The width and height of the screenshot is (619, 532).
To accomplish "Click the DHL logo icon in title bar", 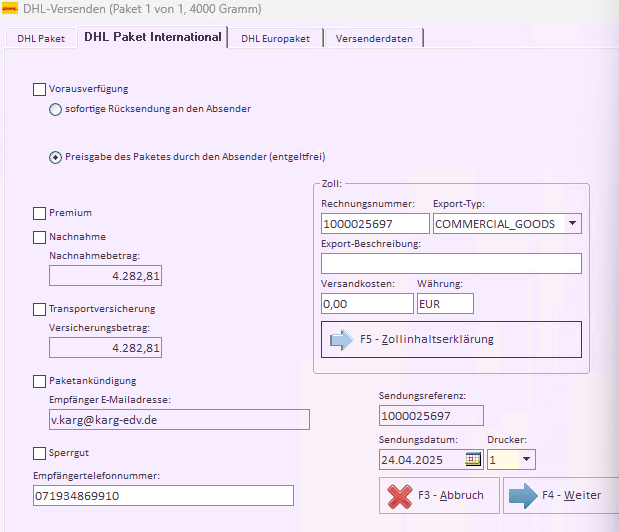I will 10,8.
